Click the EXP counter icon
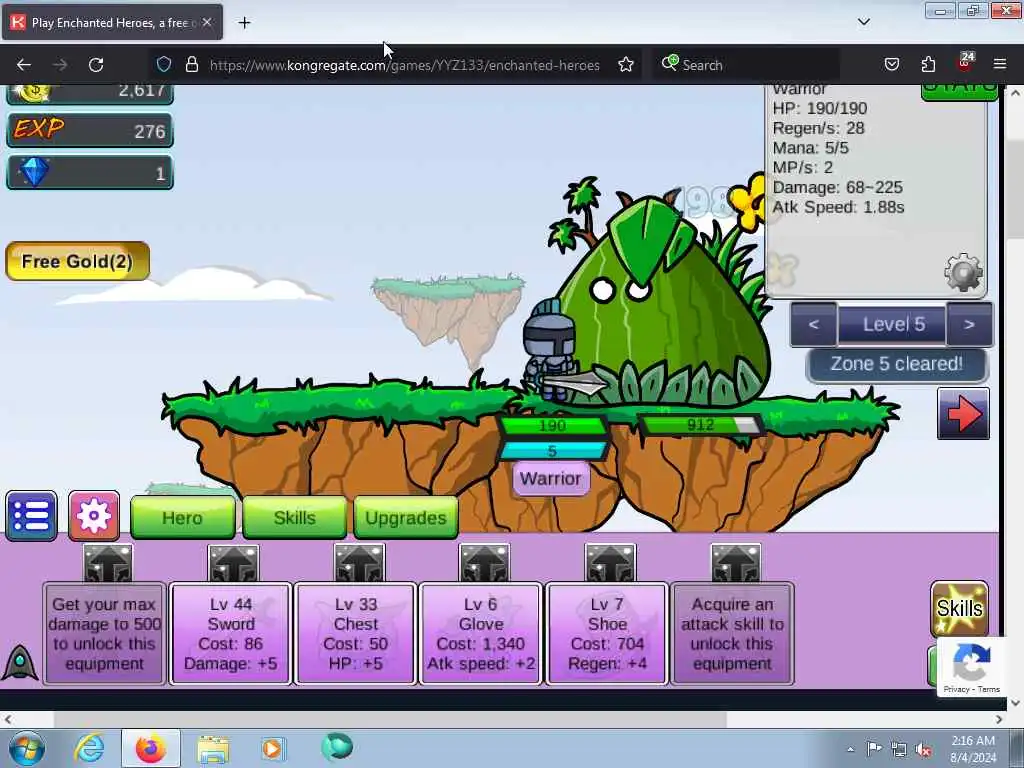The image size is (1024, 768). click(39, 129)
